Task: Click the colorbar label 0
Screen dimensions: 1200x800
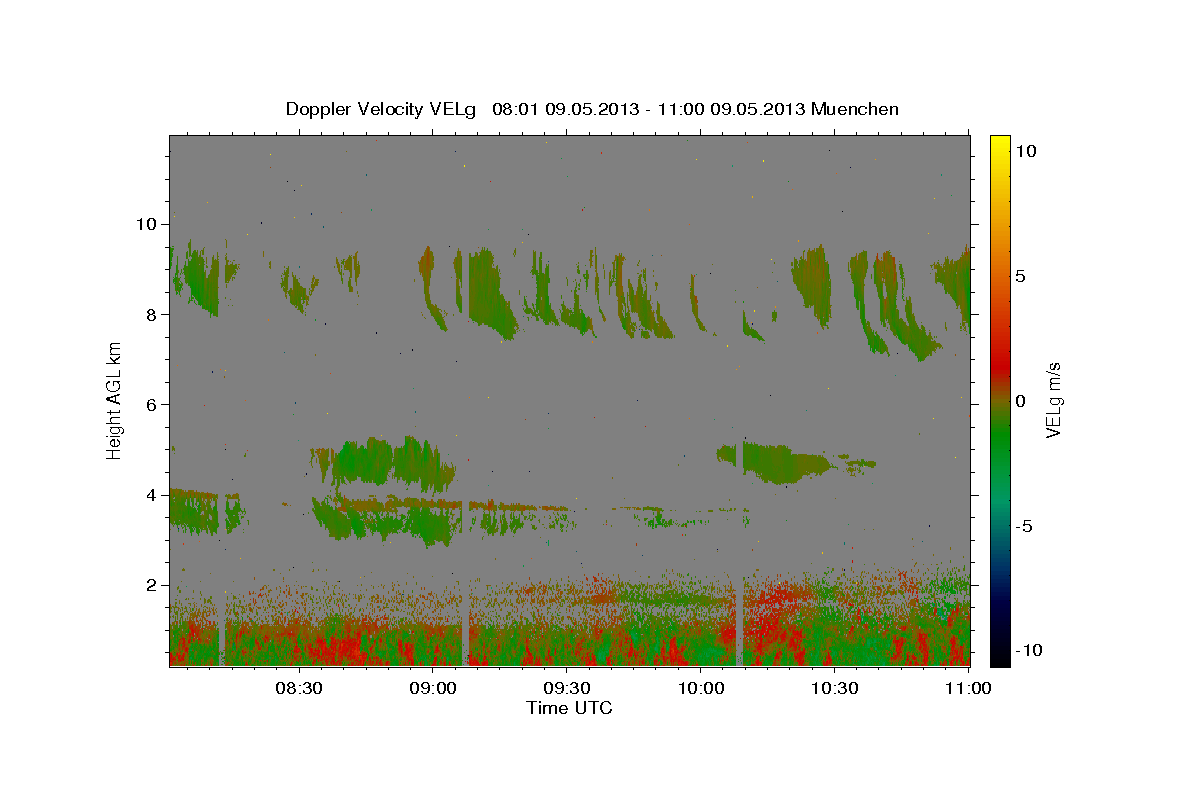Action: click(x=1020, y=401)
